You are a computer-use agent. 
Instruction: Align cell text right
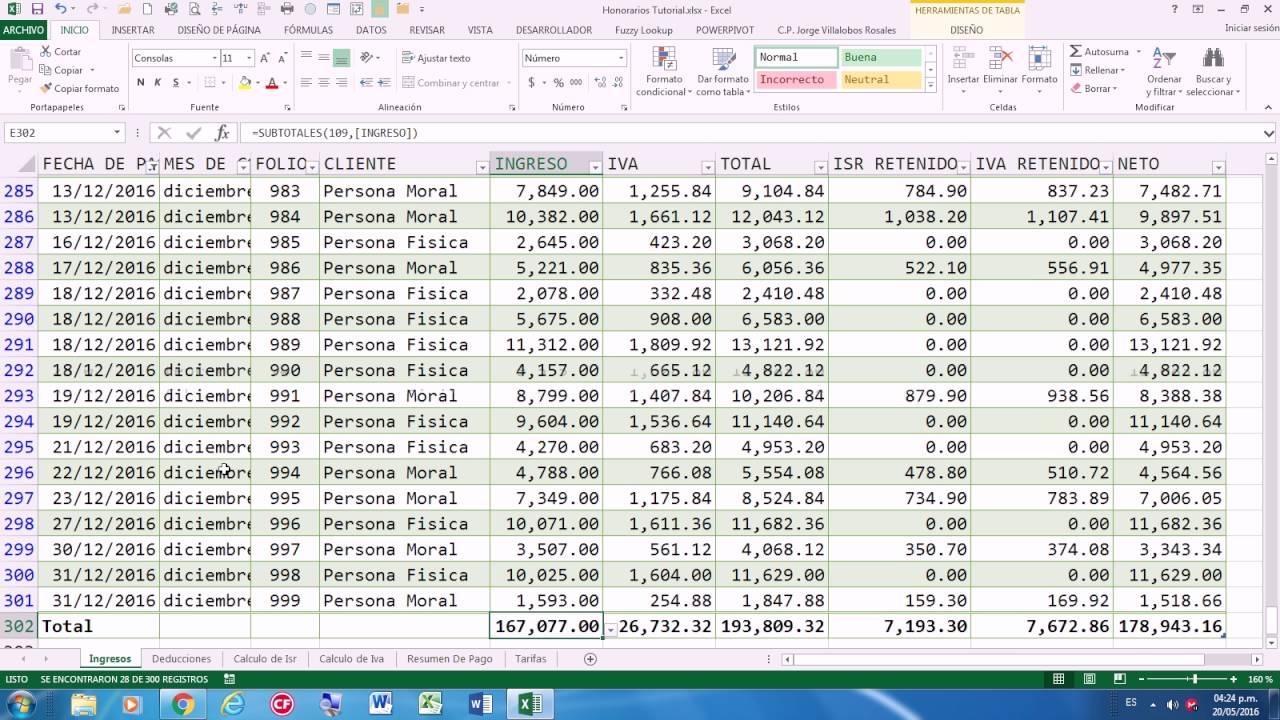(341, 83)
